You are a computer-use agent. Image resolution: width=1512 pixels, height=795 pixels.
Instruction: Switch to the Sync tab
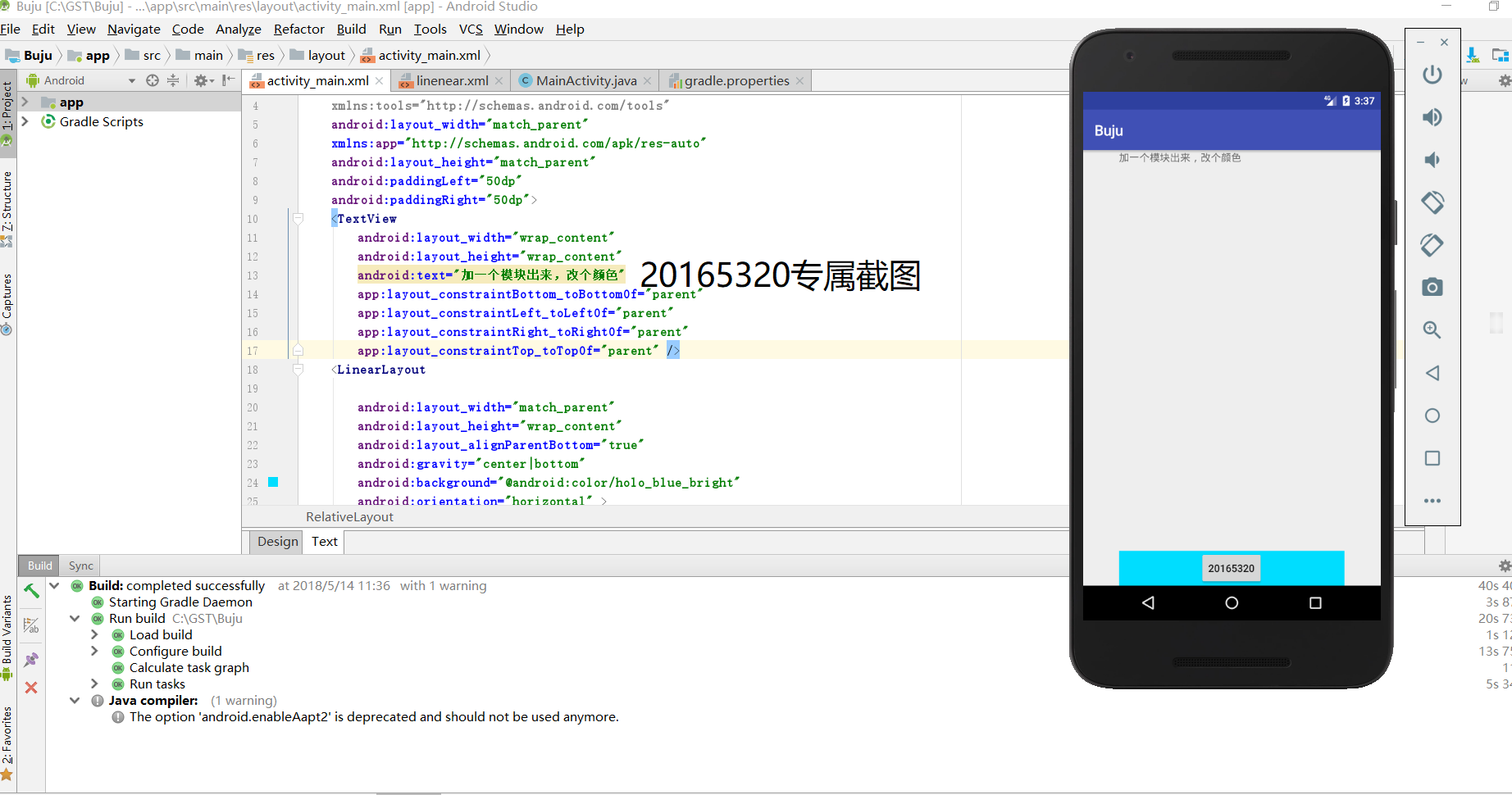pos(80,566)
